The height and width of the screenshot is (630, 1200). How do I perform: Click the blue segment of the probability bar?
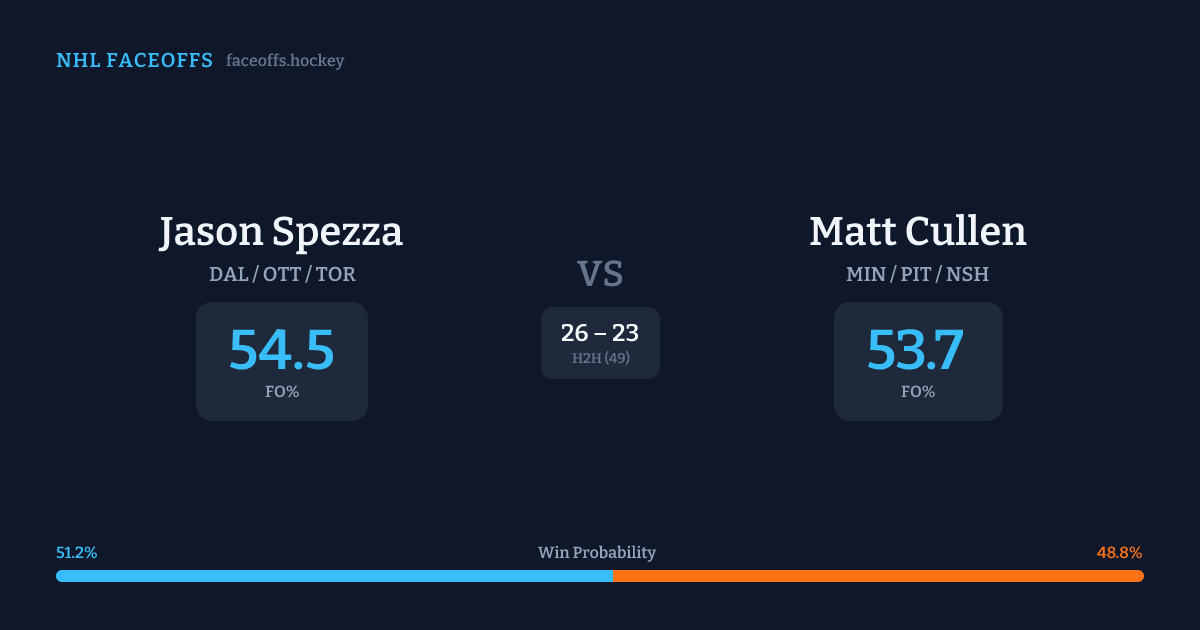[334, 576]
